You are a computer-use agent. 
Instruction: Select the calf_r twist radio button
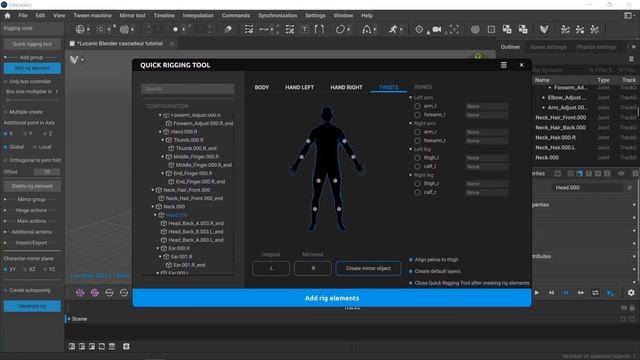coord(417,192)
